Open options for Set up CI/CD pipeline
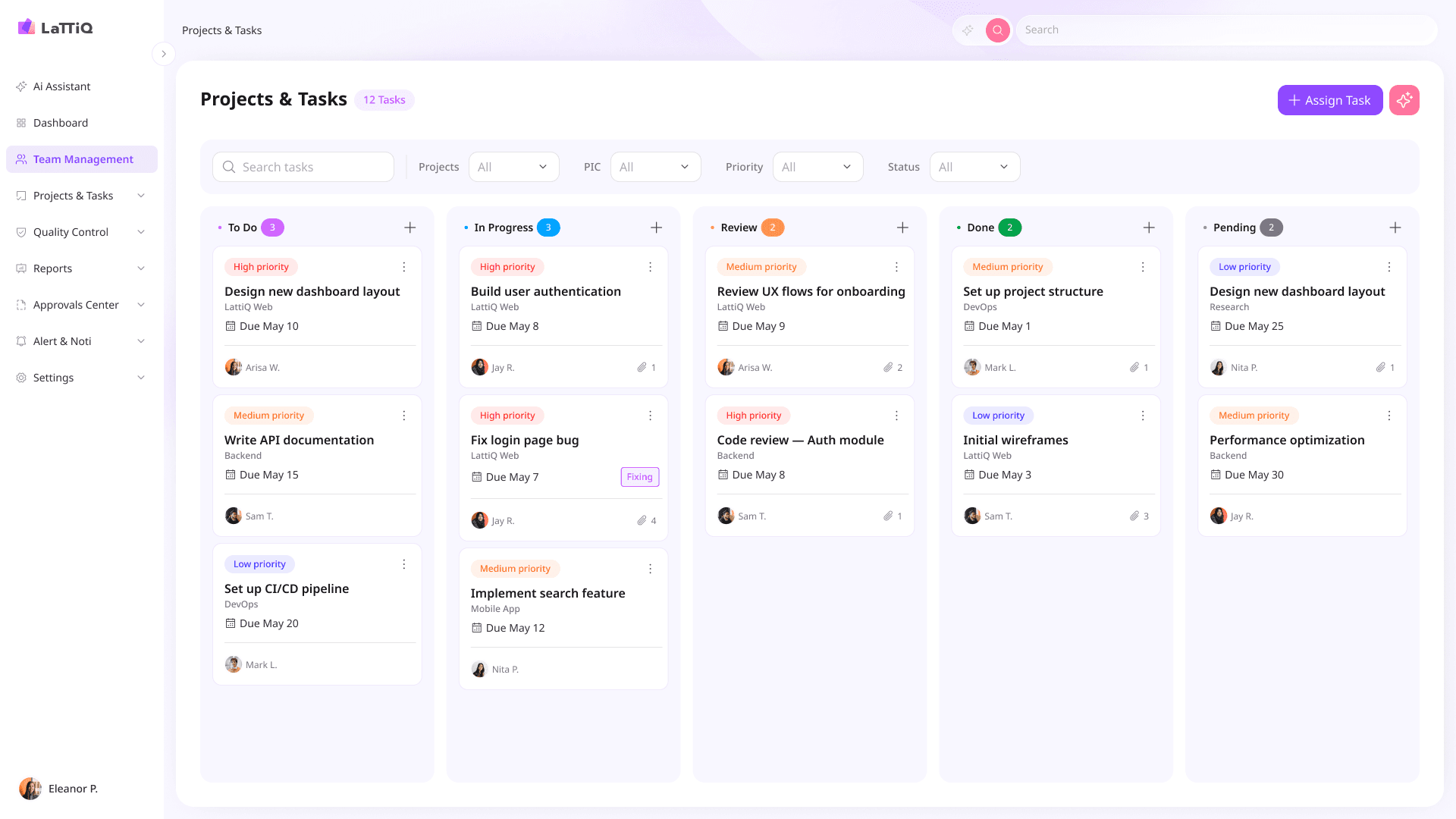Image resolution: width=1456 pixels, height=819 pixels. [x=404, y=564]
